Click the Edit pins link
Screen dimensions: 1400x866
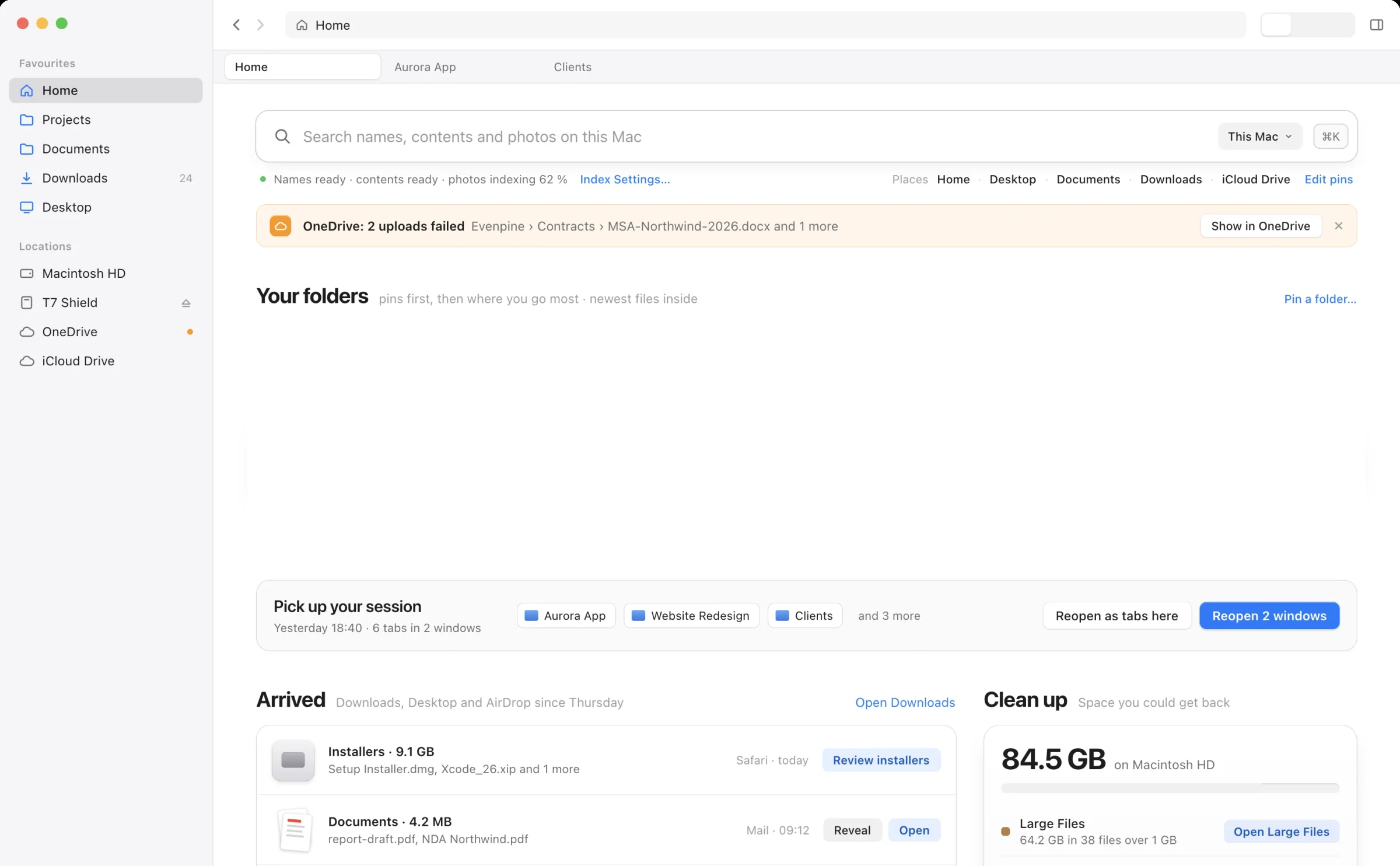pyautogui.click(x=1328, y=179)
